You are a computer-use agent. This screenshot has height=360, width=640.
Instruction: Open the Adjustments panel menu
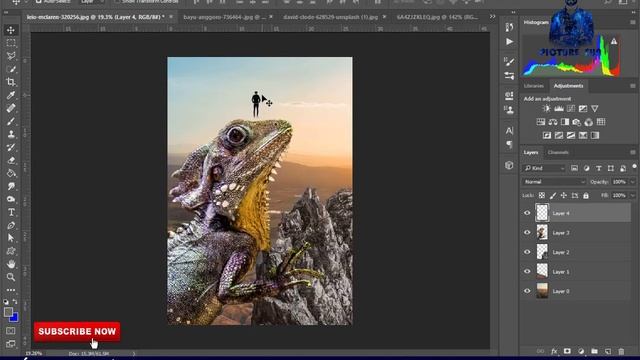633,86
